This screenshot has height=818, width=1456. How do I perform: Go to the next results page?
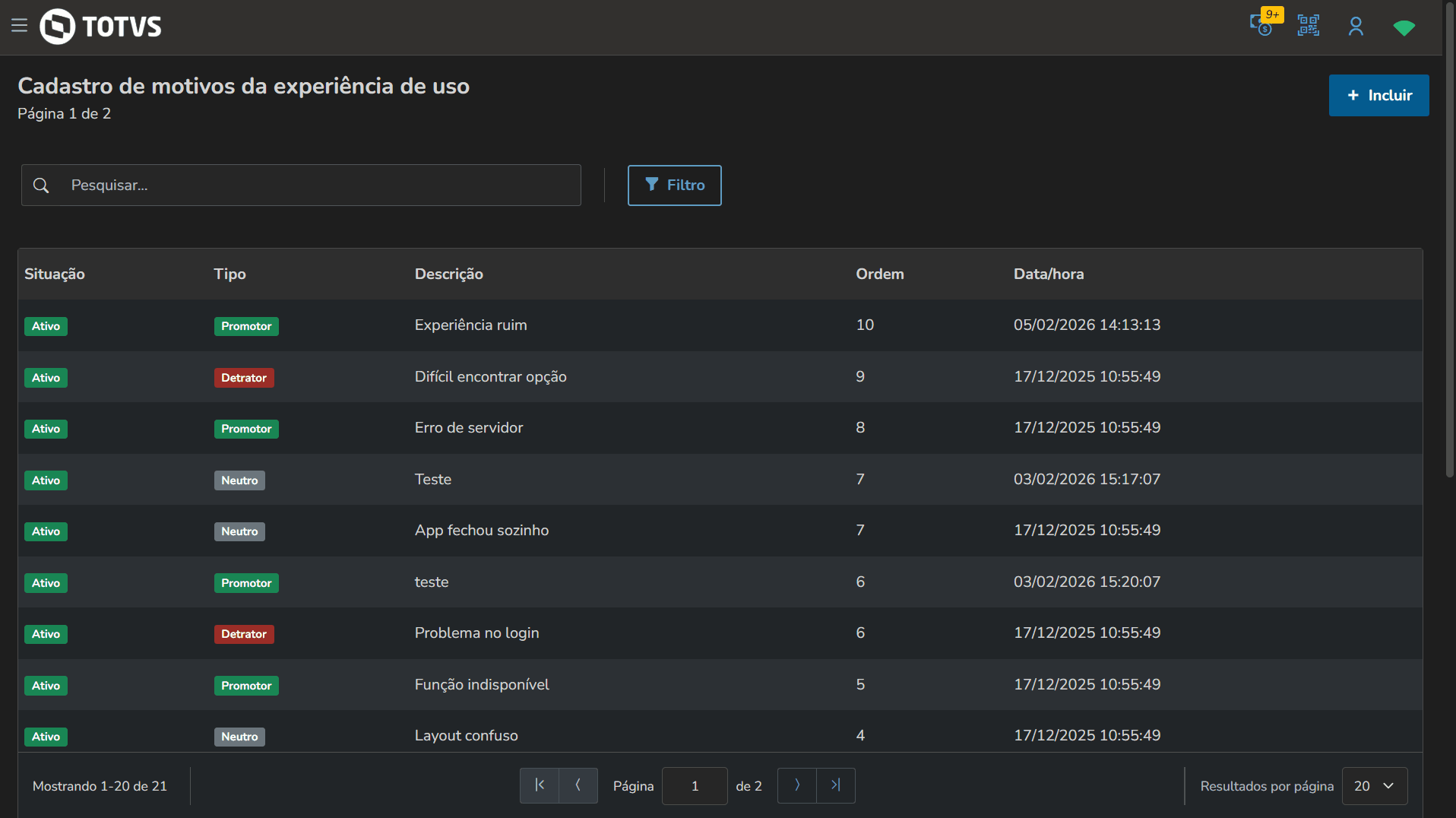797,785
